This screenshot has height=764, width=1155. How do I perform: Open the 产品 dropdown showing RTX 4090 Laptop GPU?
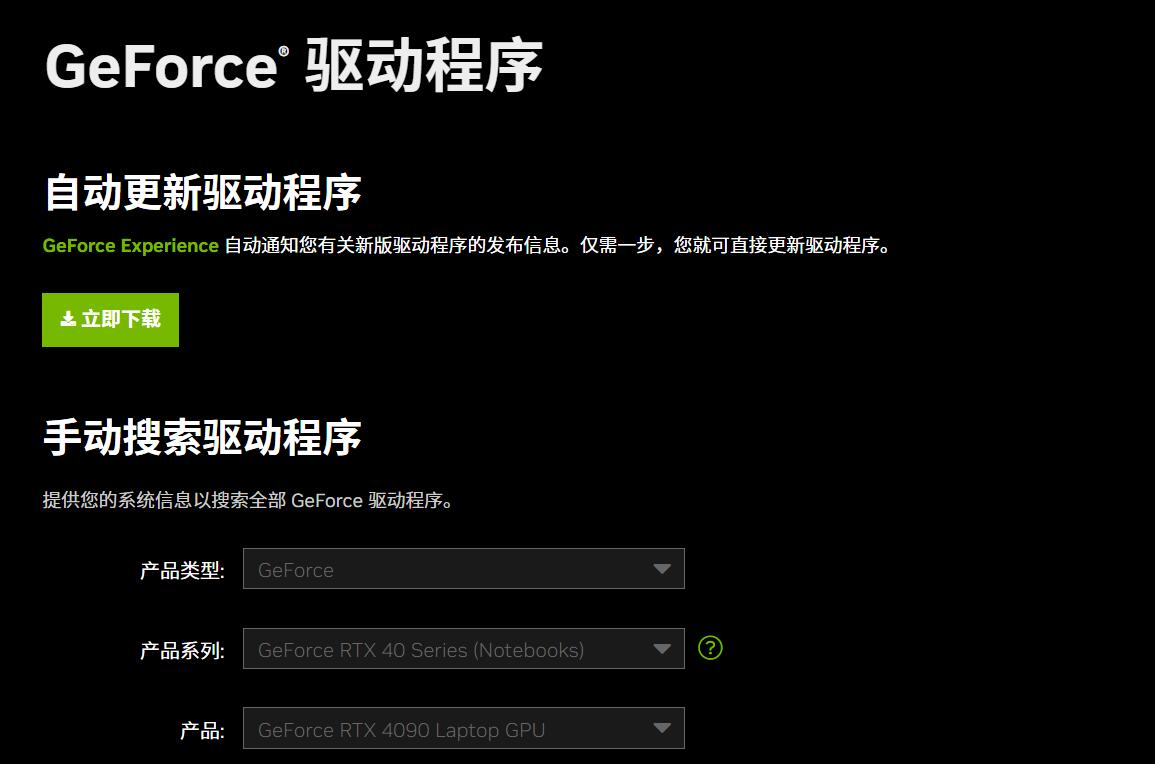point(463,728)
